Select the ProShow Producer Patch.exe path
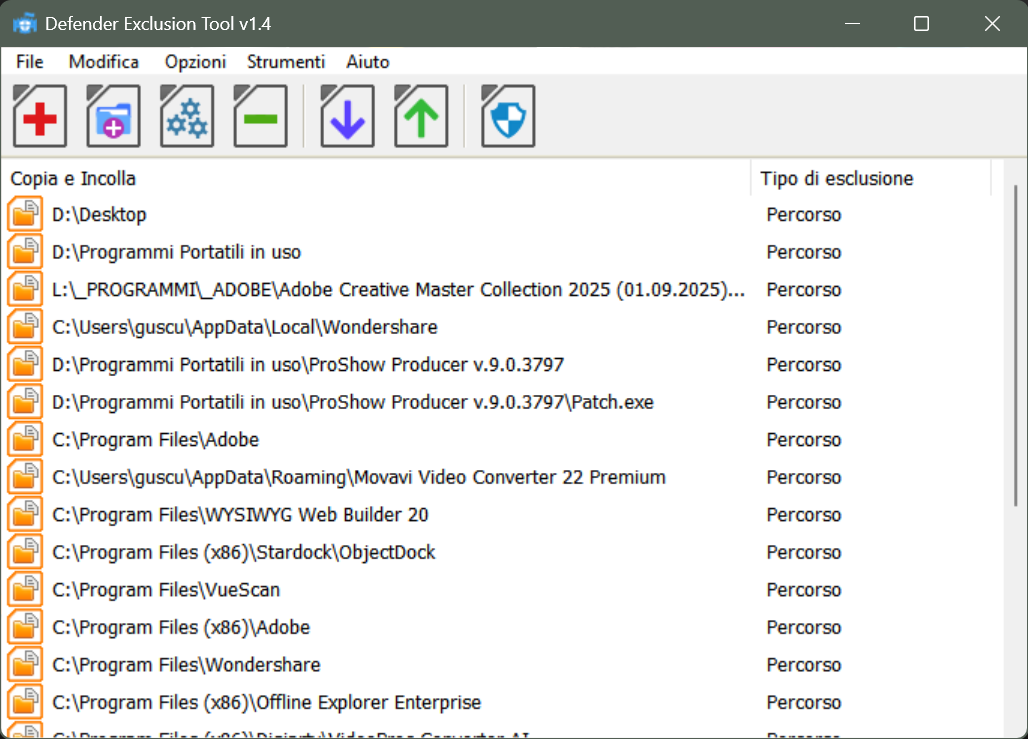The image size is (1028, 739). tap(353, 402)
